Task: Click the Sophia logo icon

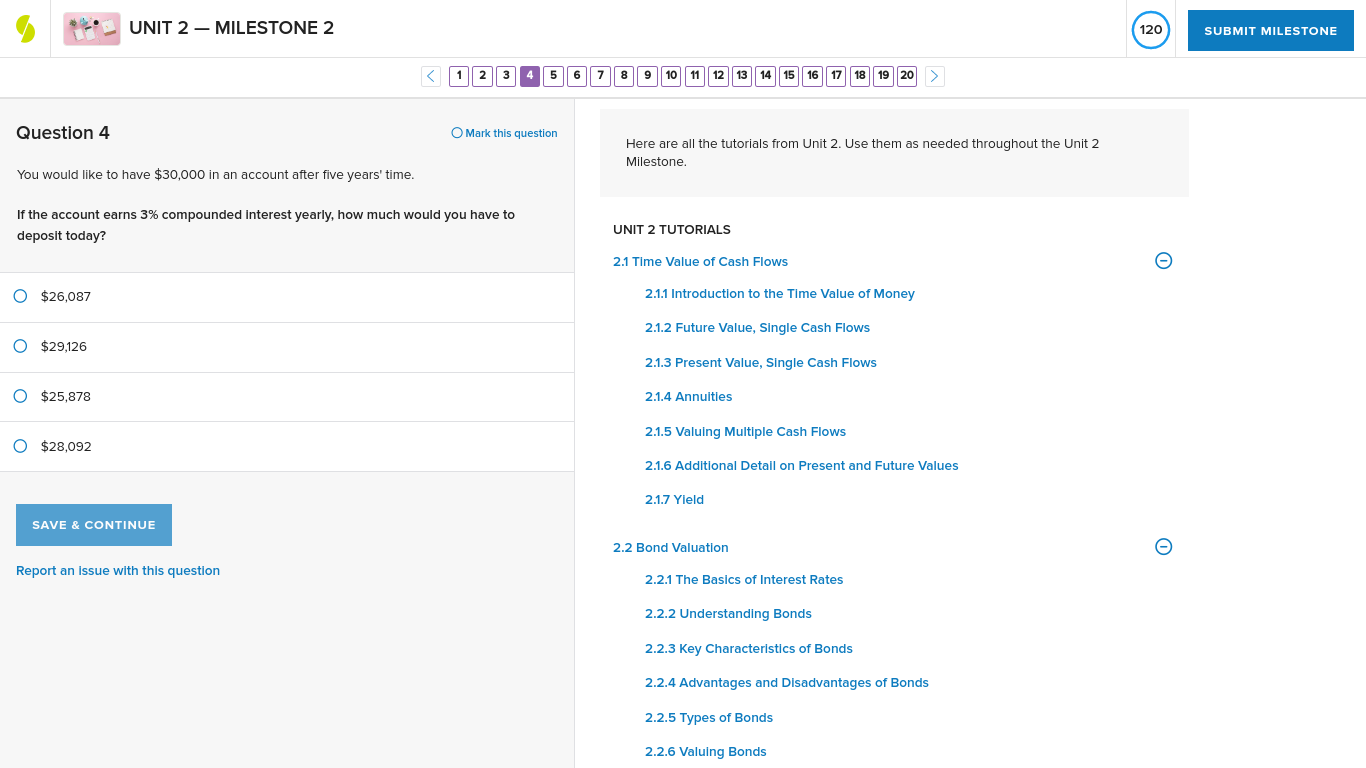Action: [25, 28]
